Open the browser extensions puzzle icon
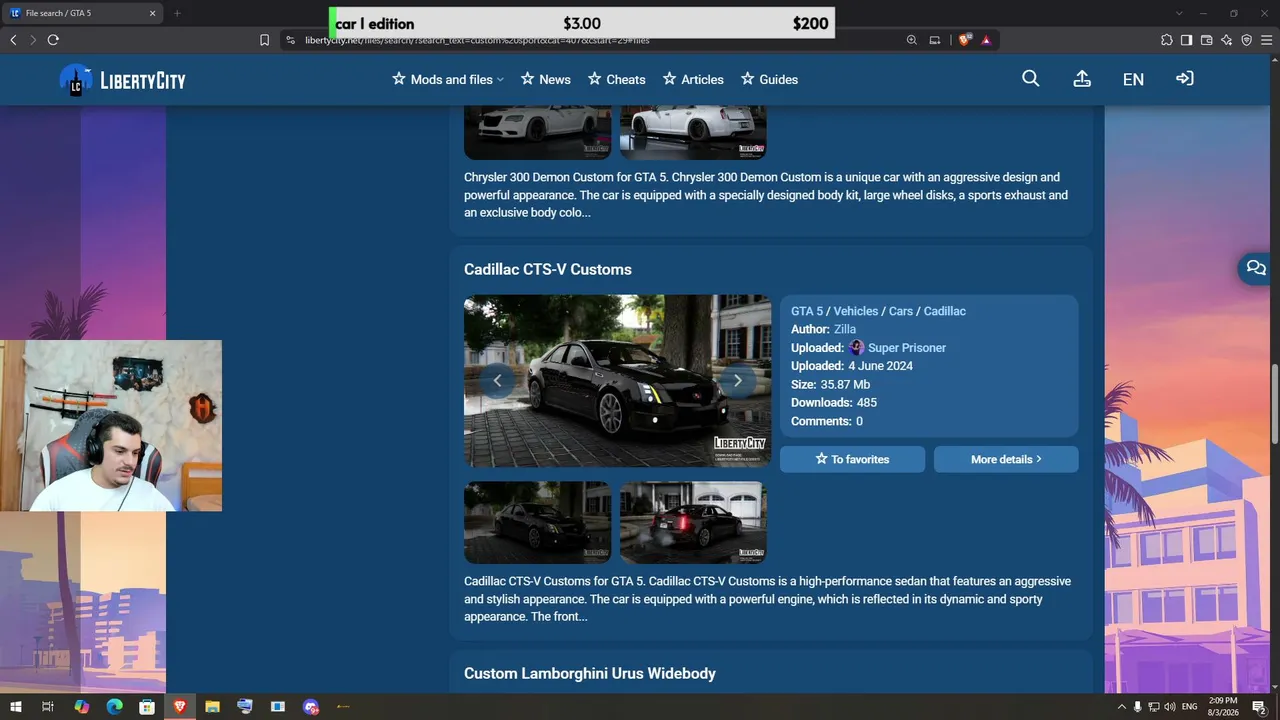 [x=1167, y=40]
